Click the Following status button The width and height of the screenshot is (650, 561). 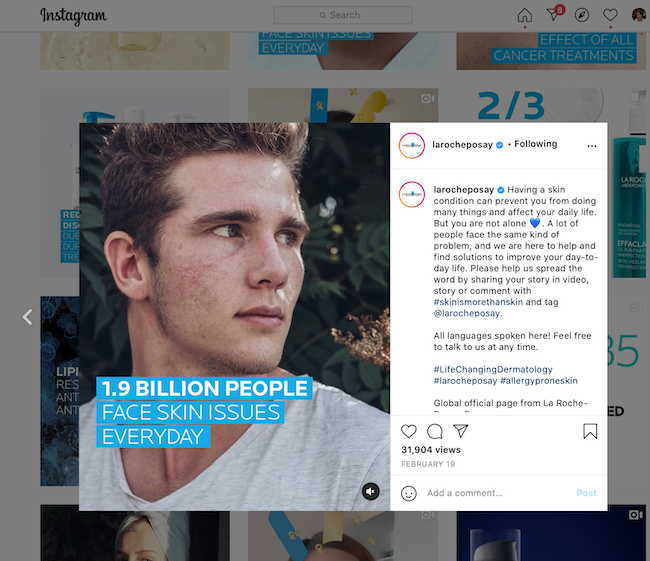[536, 144]
